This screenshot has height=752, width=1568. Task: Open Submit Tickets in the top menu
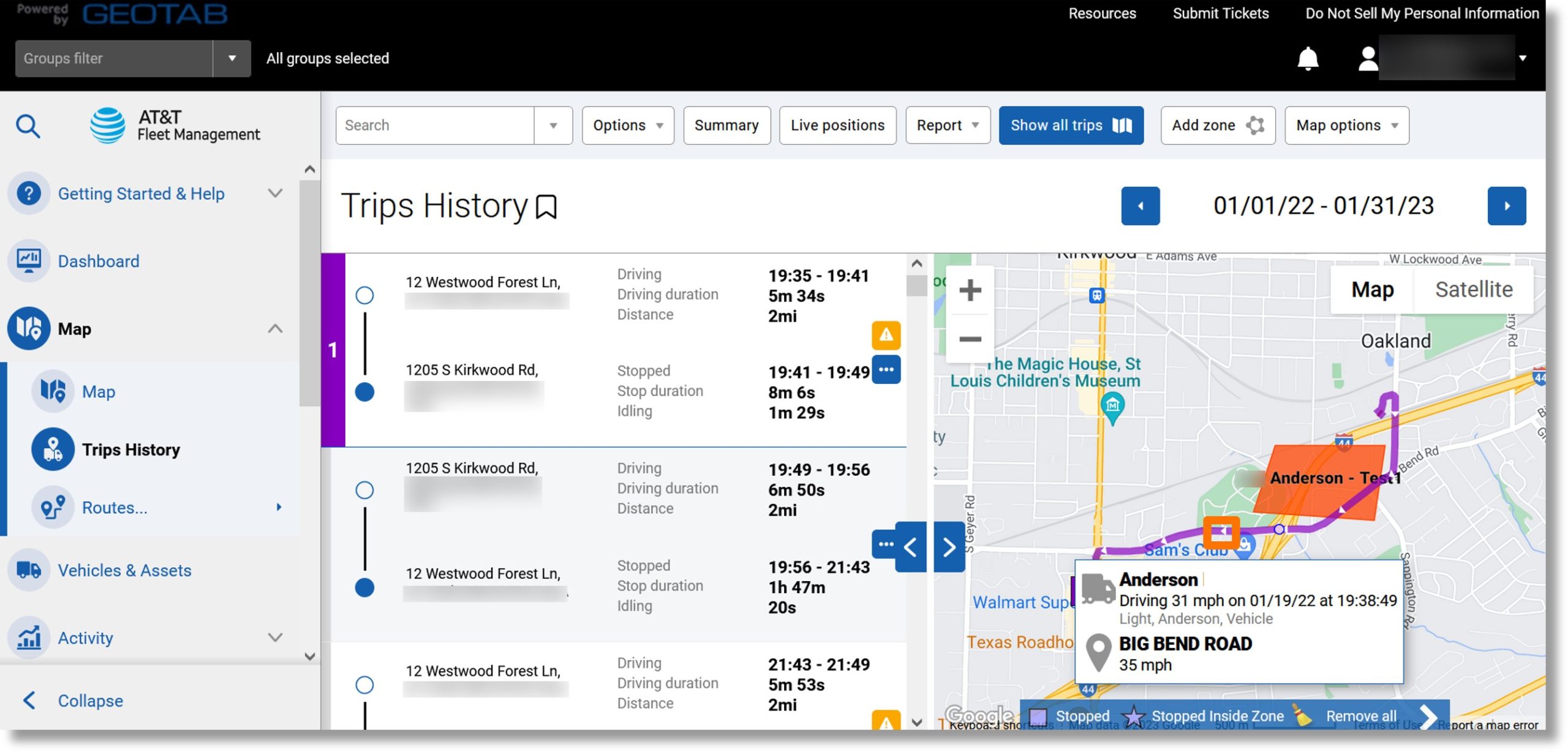coord(1221,13)
